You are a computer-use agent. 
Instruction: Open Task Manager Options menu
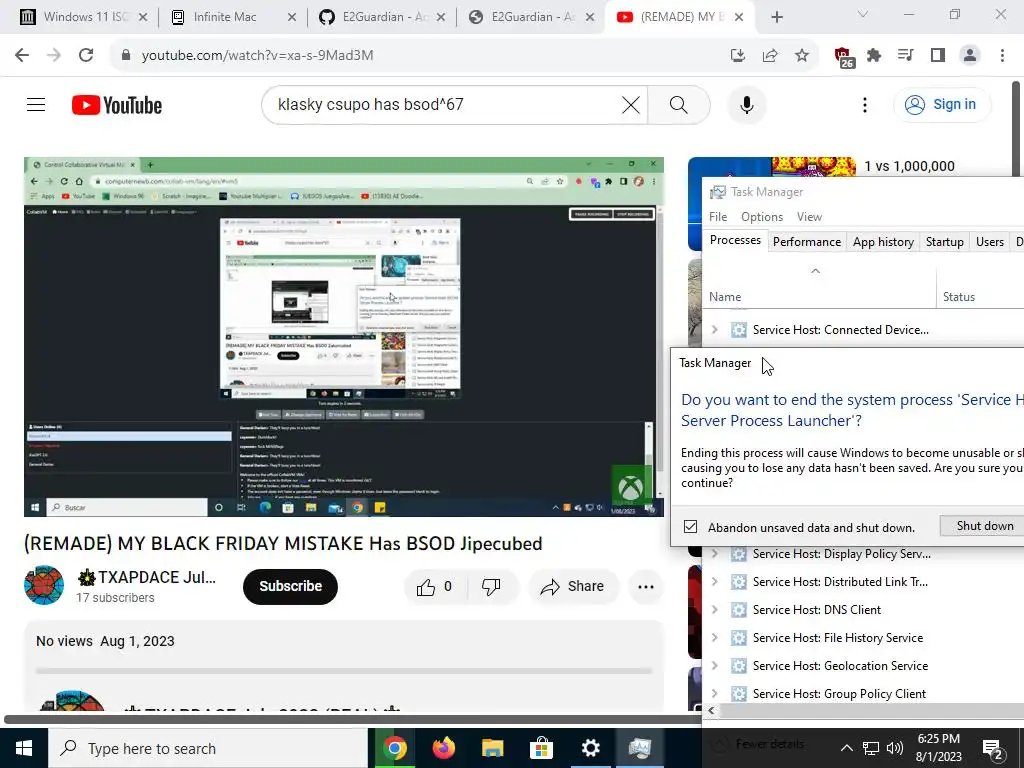761,217
